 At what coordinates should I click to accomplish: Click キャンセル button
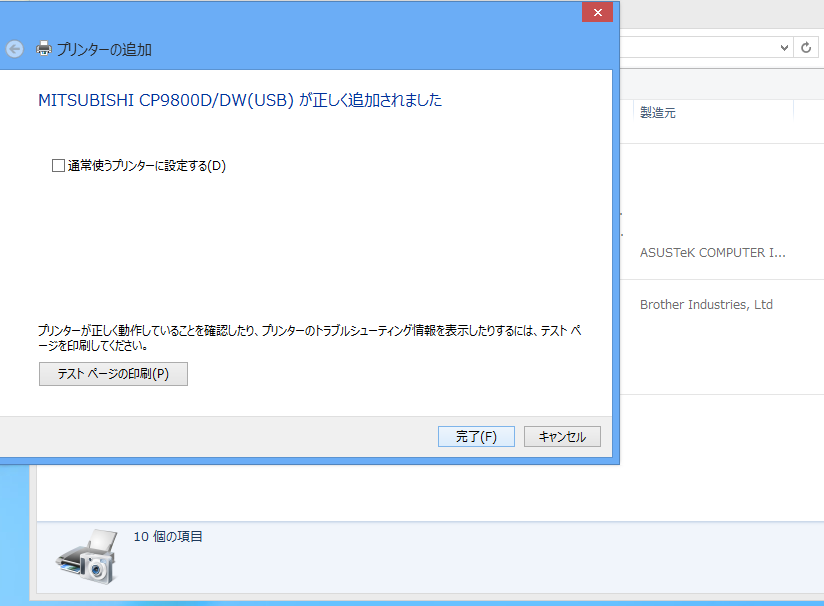(562, 436)
